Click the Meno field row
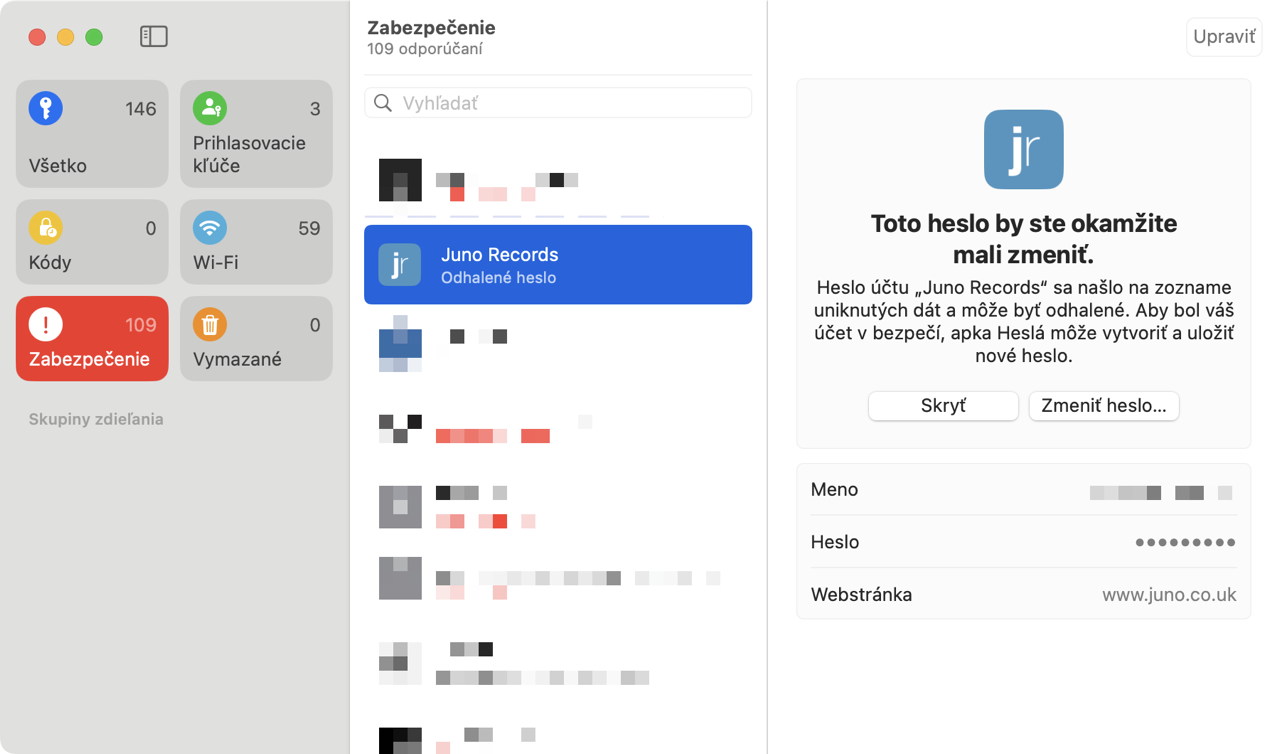The image size is (1280, 754). 1023,490
